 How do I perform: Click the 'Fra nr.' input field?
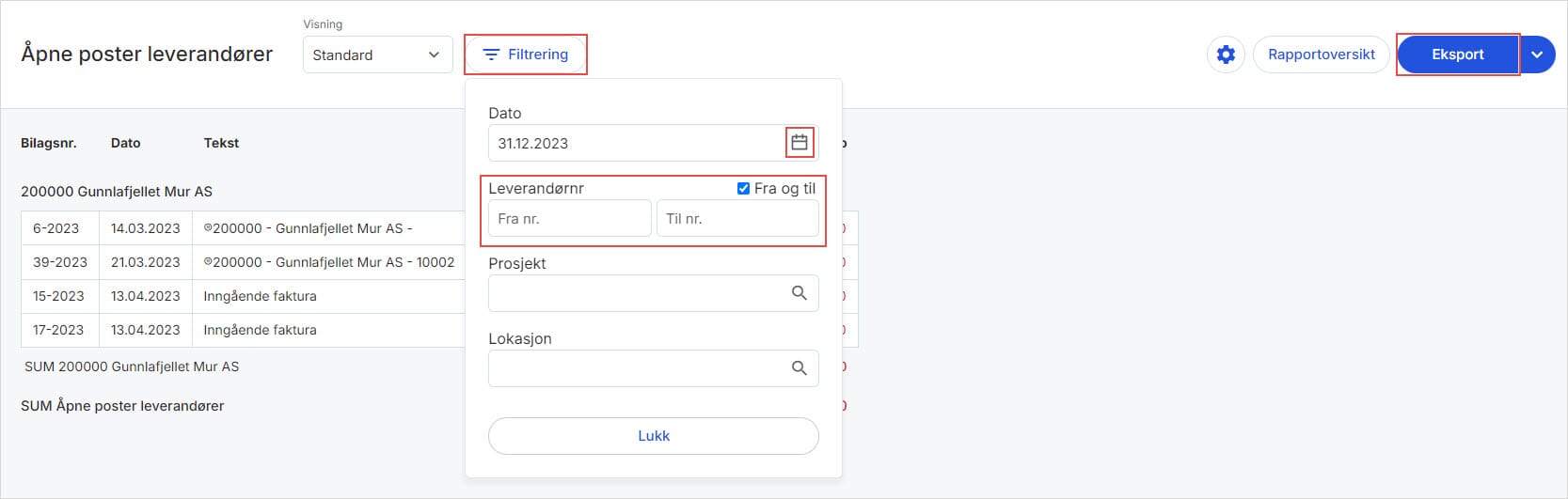pyautogui.click(x=569, y=219)
